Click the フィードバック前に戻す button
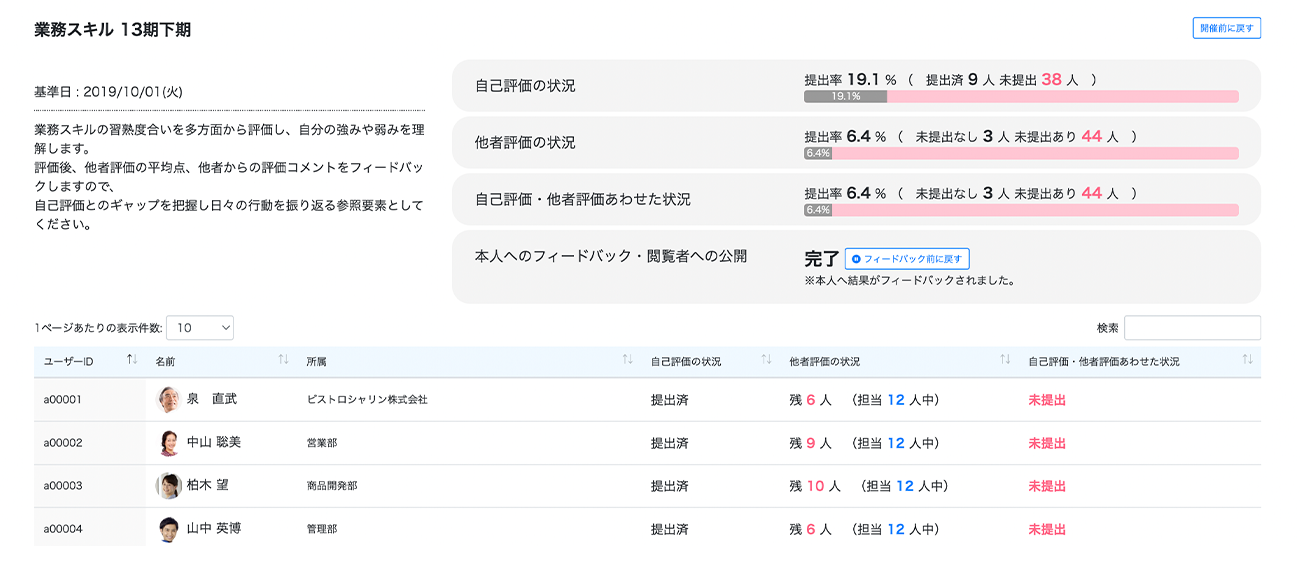1300x576 pixels. pos(907,259)
